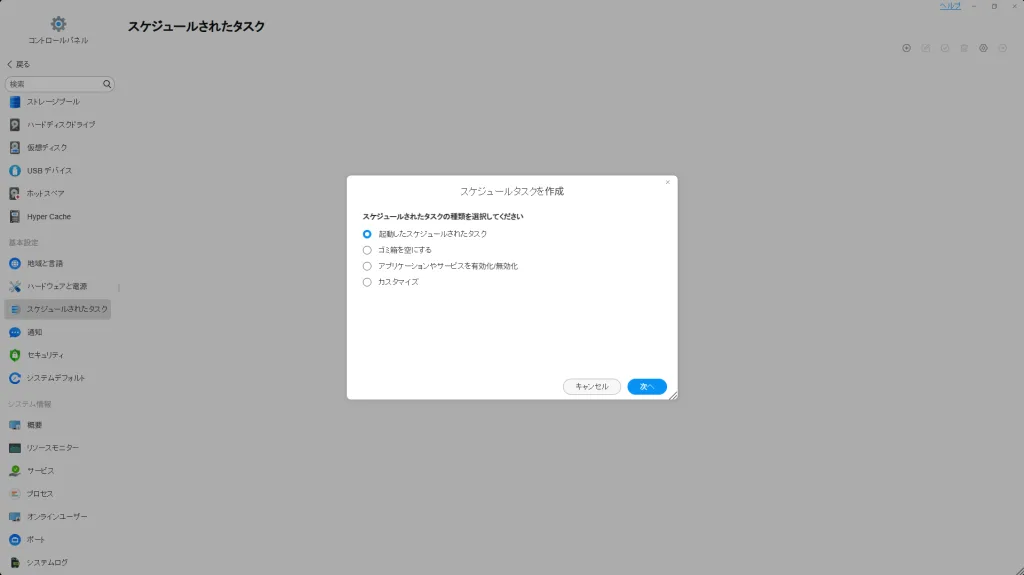The image size is (1024, 575).
Task: Click ハードウェアと電源 tools icon
Action: tap(14, 286)
